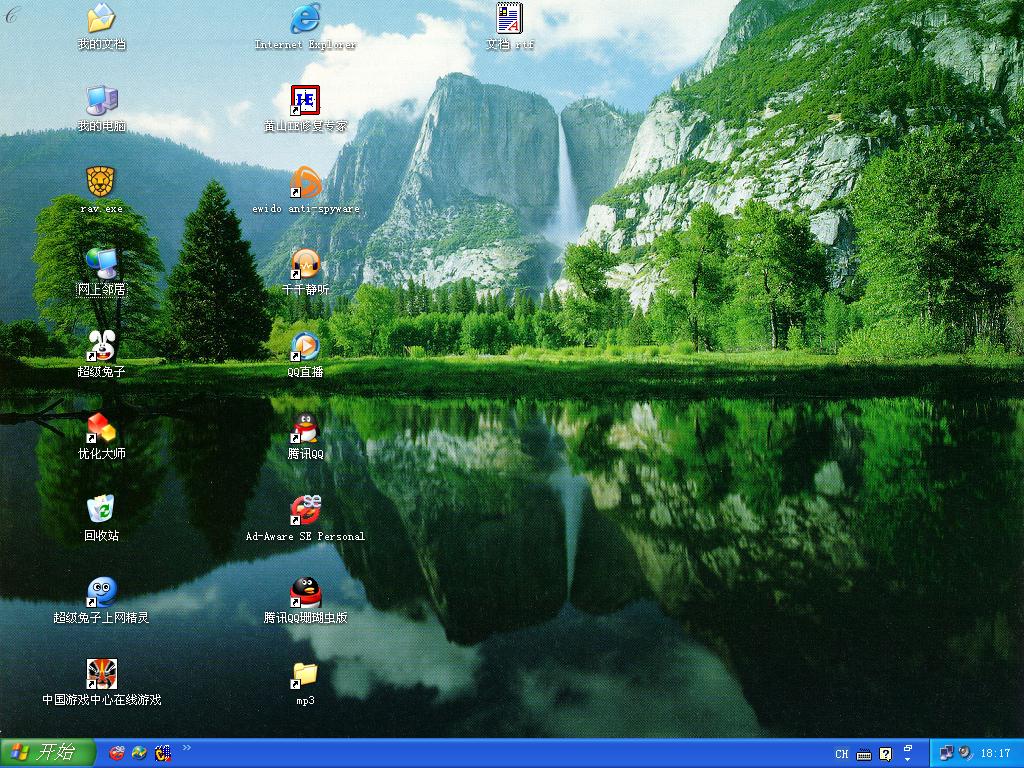Open 腾讯QQ penguin shortcut
Image resolution: width=1024 pixels, height=768 pixels.
pos(305,428)
